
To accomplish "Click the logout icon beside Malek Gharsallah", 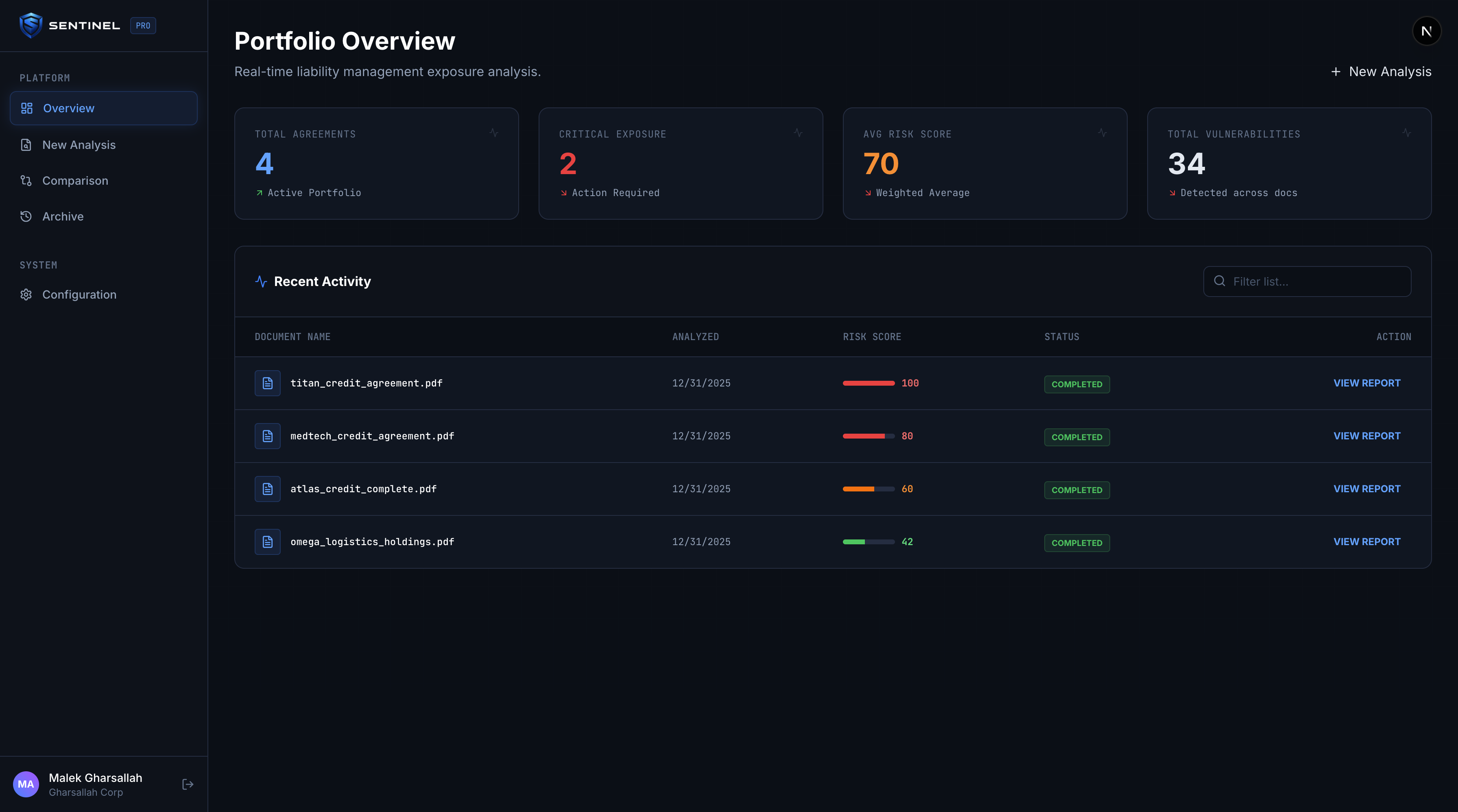I will click(188, 784).
